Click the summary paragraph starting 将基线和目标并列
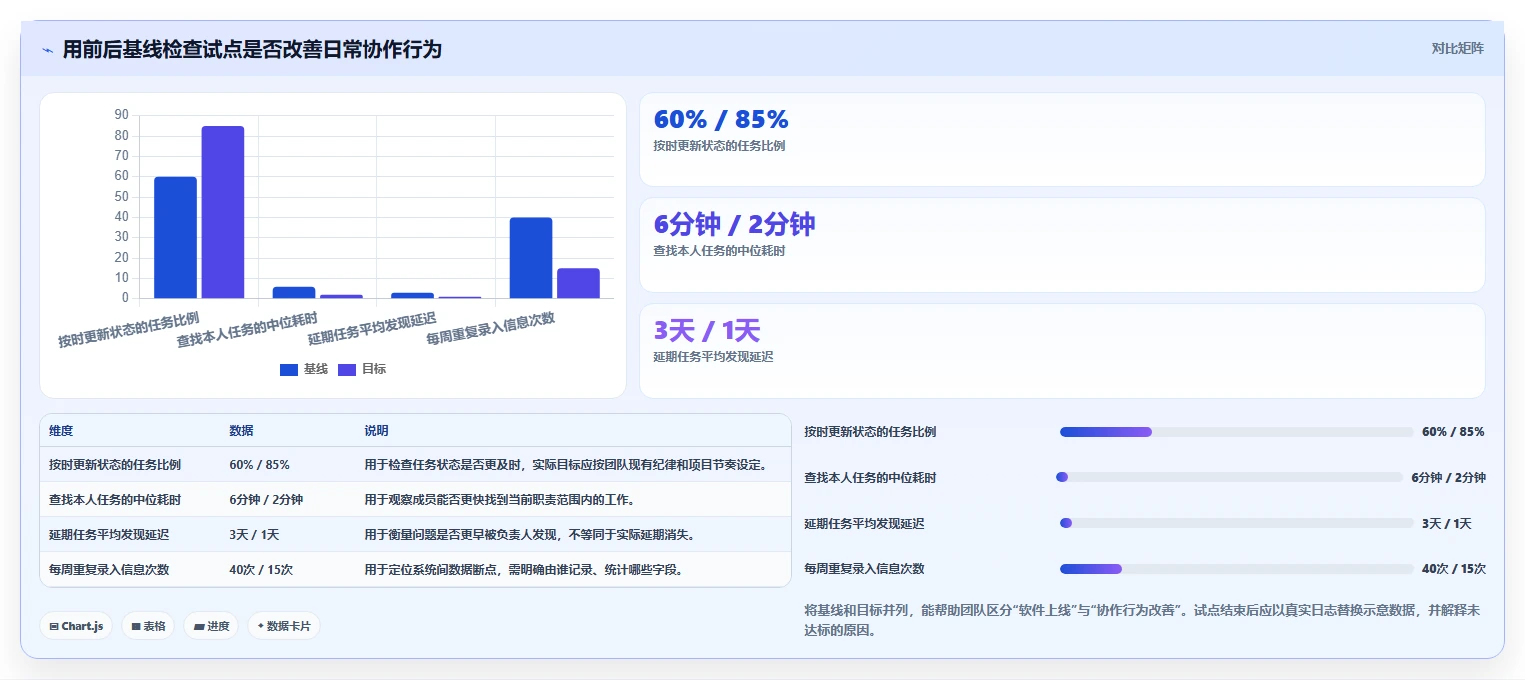This screenshot has height=680, width=1525. point(1142,620)
